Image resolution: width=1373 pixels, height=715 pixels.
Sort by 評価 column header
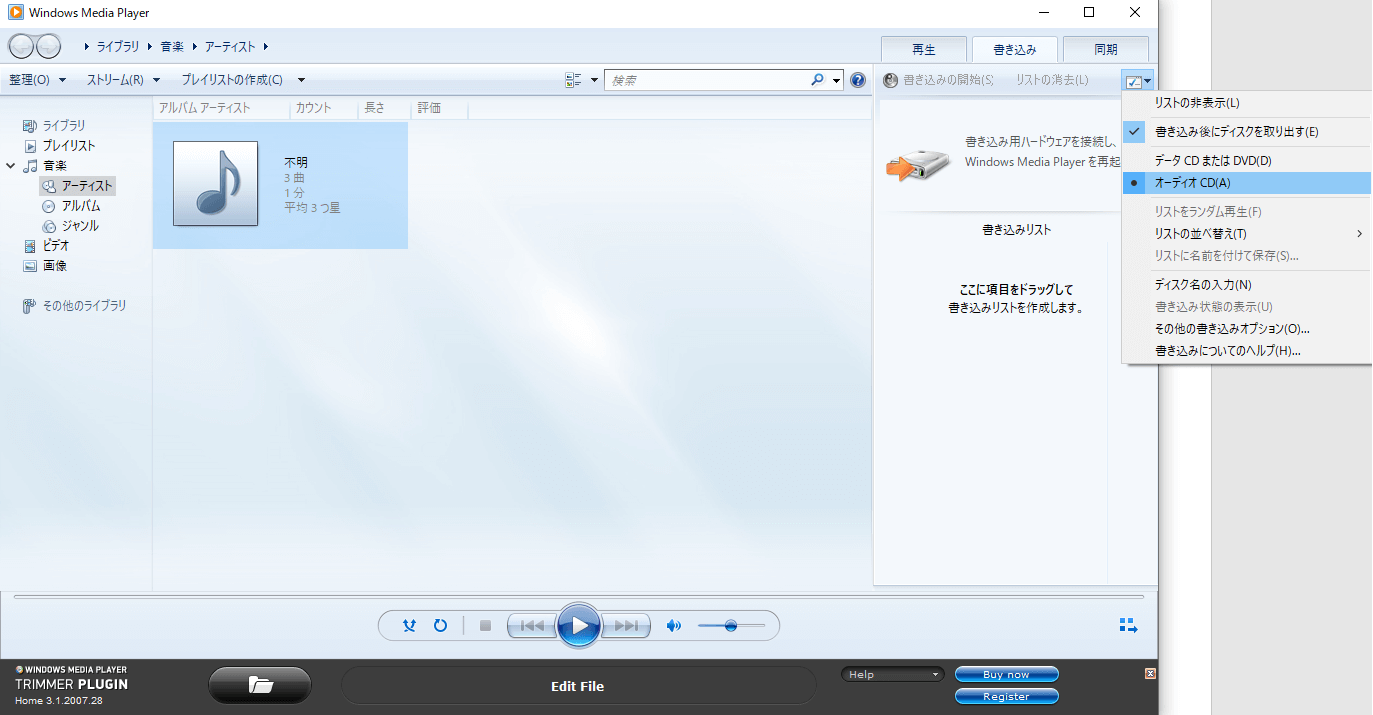coord(439,108)
